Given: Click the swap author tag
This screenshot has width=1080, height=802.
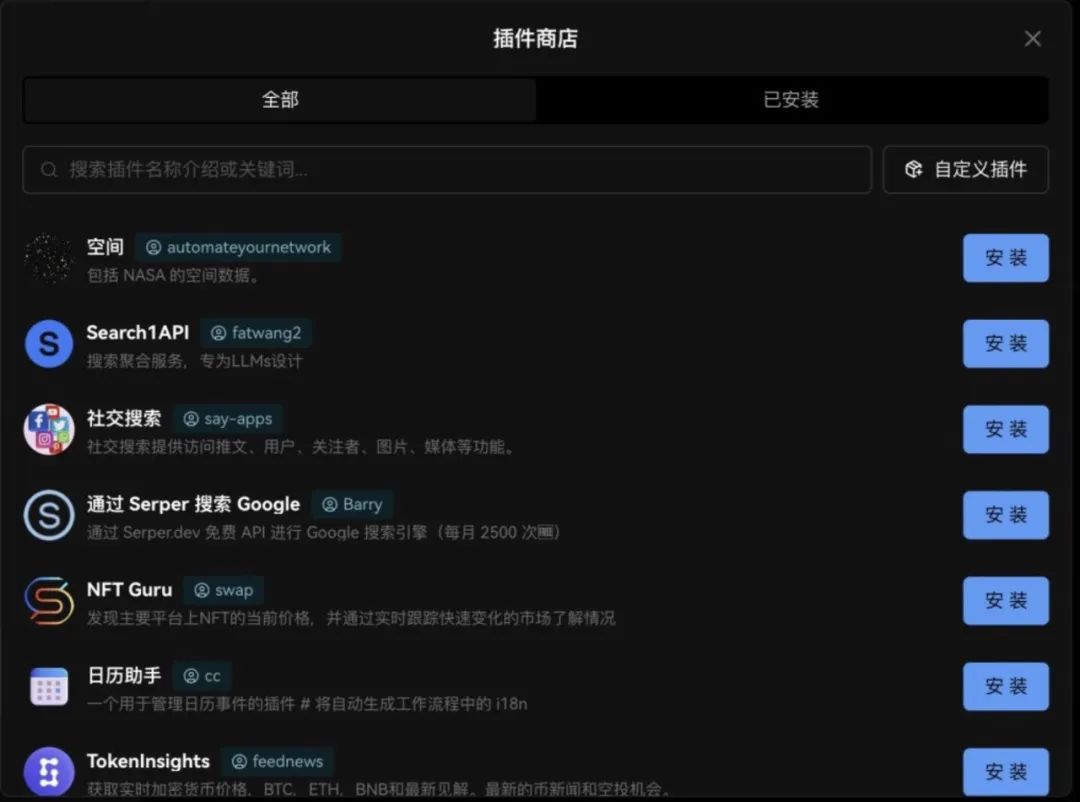Looking at the screenshot, I should pyautogui.click(x=224, y=590).
